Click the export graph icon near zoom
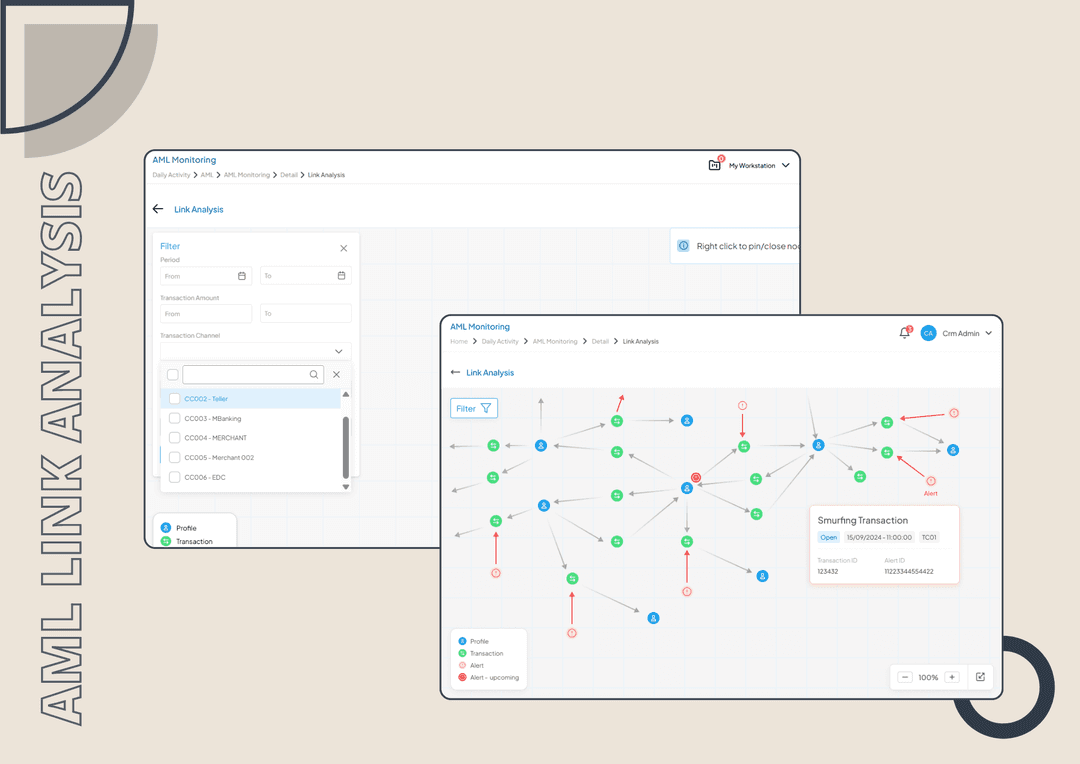The image size is (1080, 764). (x=980, y=677)
